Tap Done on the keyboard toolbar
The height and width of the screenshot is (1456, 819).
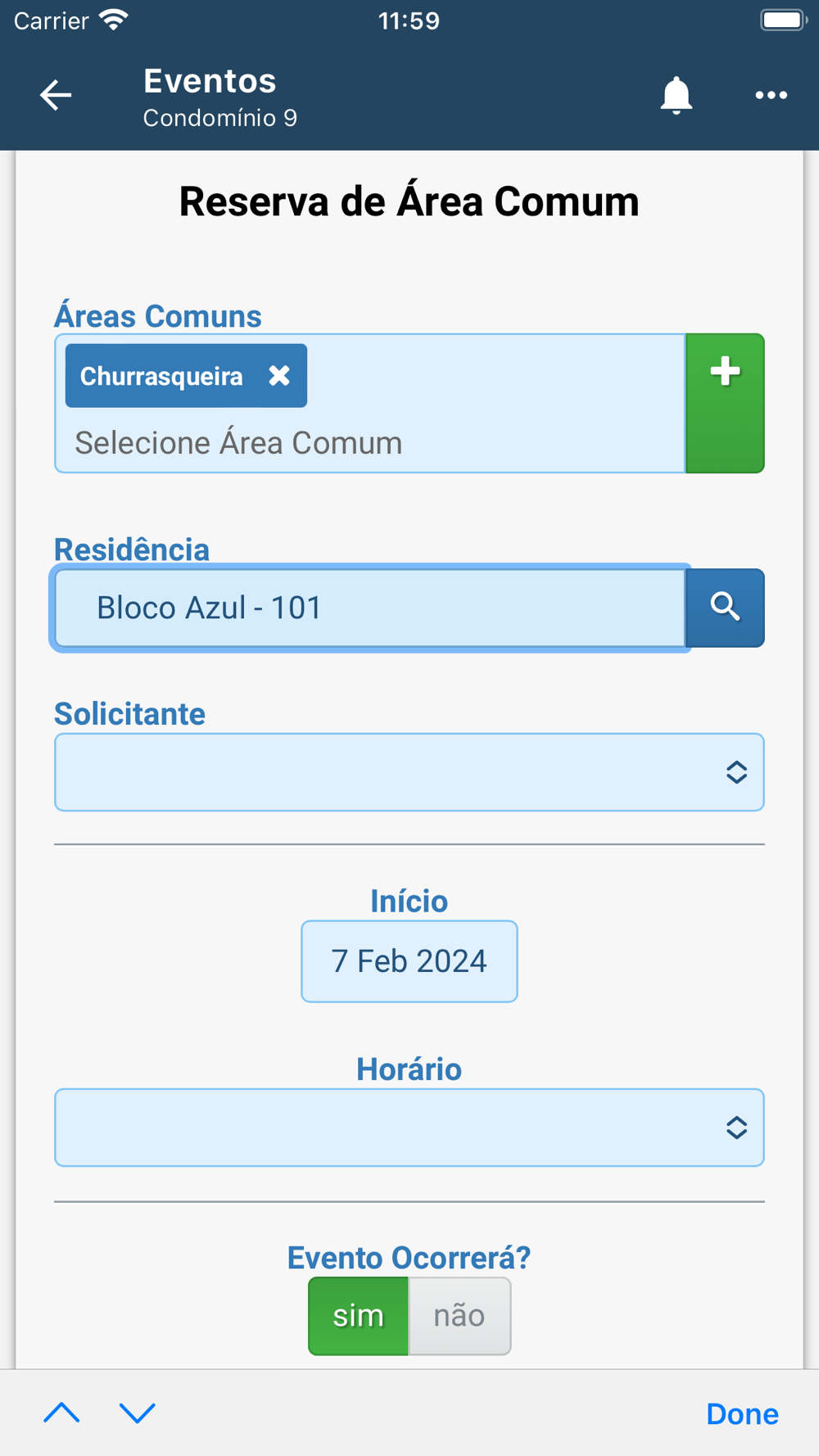742,1414
